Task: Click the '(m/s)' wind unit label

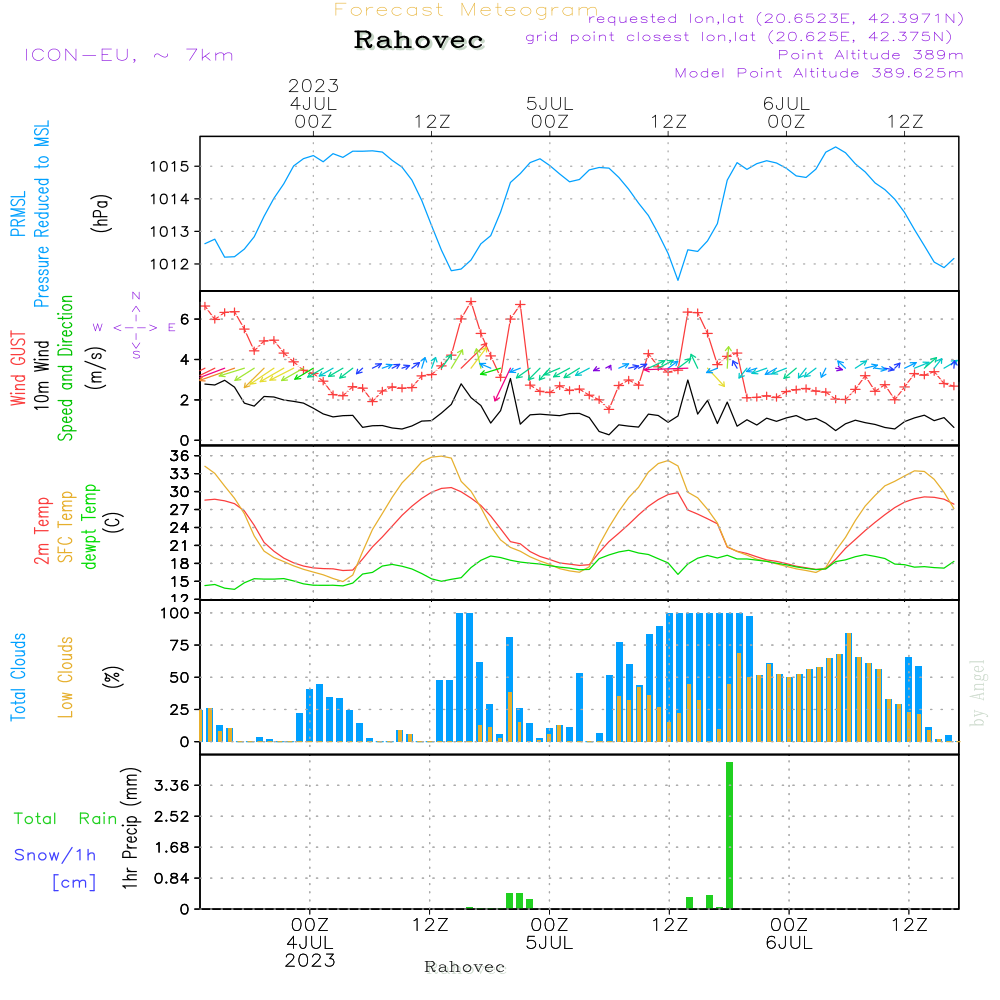Action: point(97,368)
